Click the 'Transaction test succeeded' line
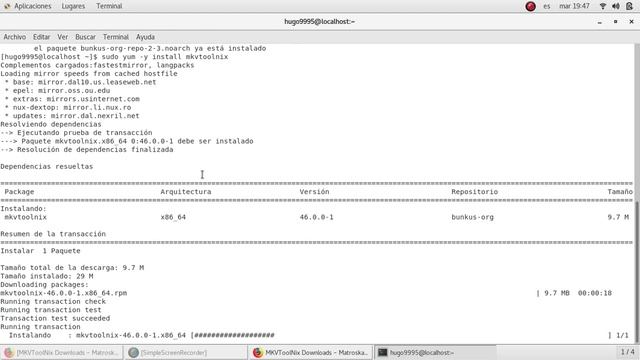 coord(55,318)
